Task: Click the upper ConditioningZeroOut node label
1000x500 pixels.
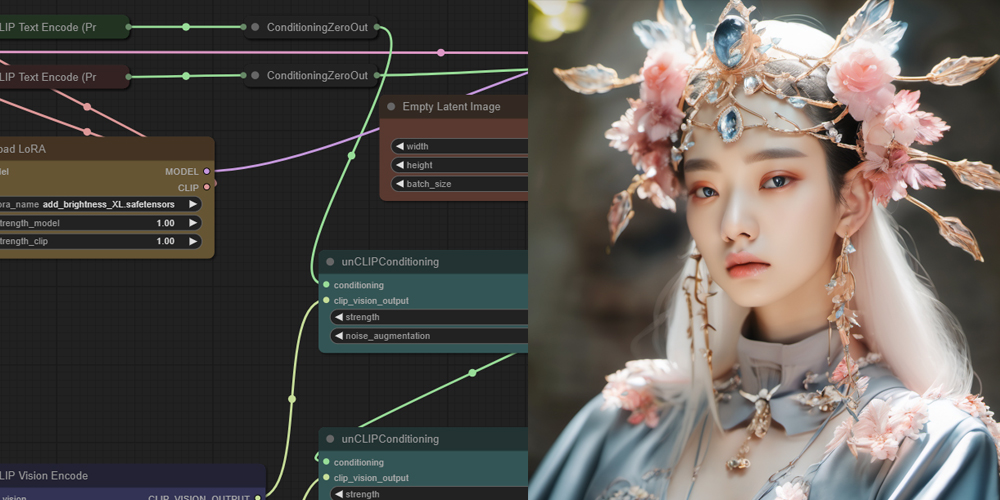Action: point(318,27)
